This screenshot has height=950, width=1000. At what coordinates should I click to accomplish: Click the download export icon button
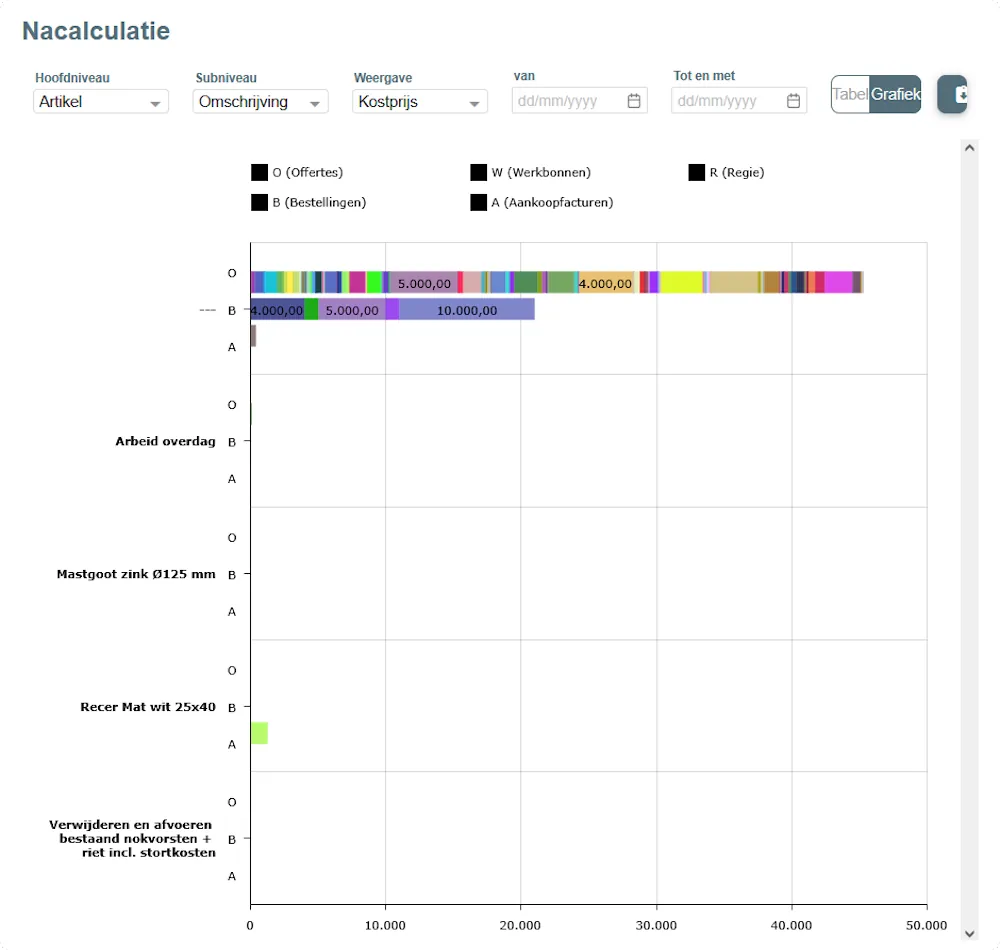click(x=952, y=94)
